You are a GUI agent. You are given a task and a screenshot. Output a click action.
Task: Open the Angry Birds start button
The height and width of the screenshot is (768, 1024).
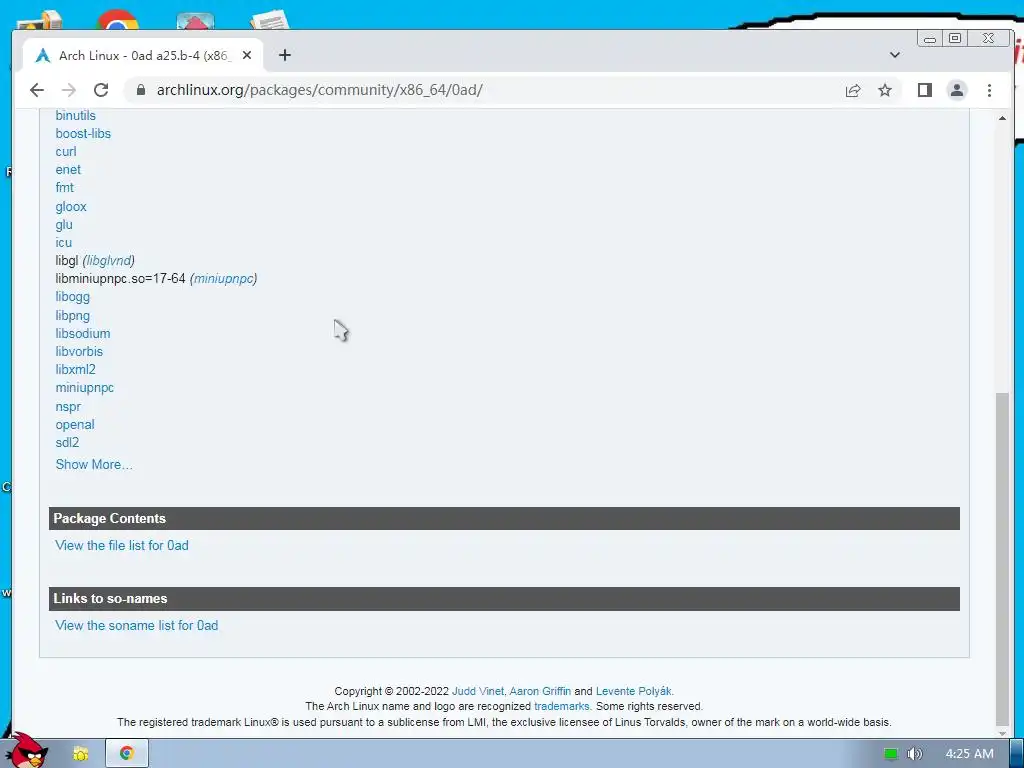pos(26,751)
